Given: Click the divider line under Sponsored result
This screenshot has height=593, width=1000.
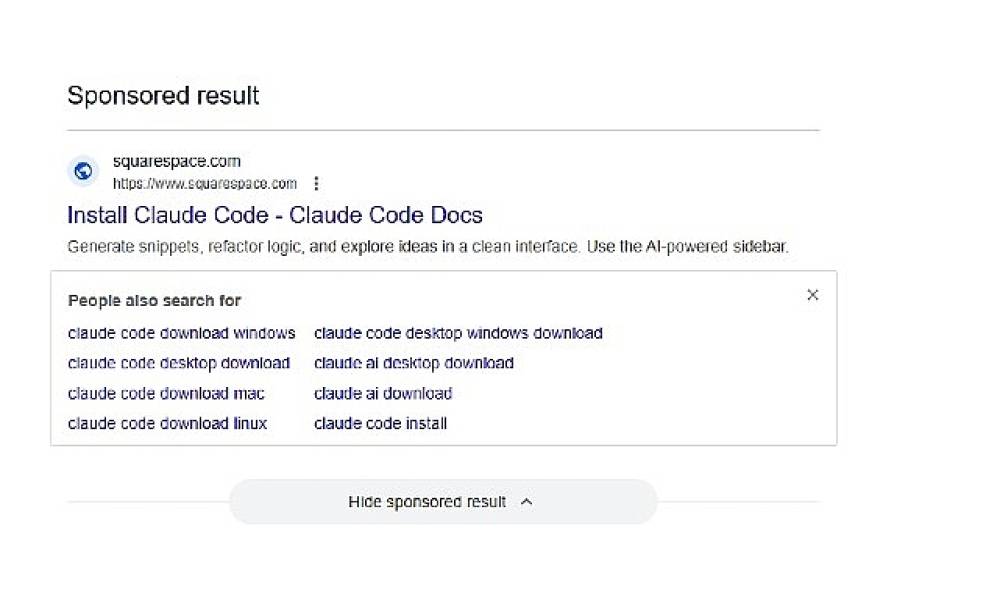Looking at the screenshot, I should click(443, 130).
